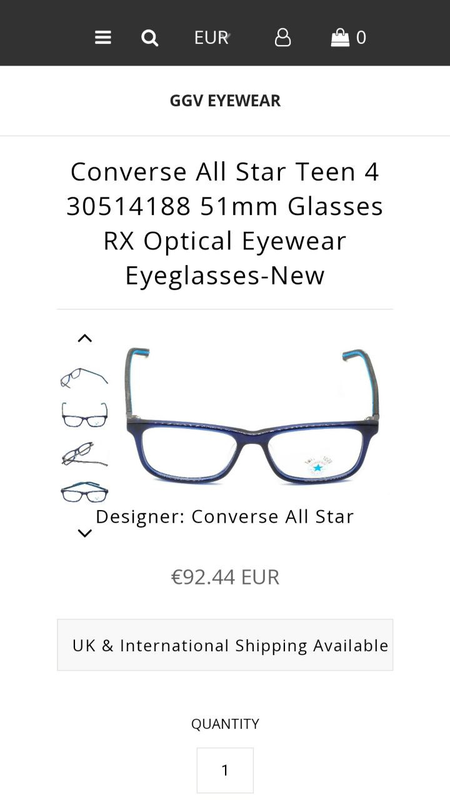Show previous thumbnails with up chevron
Viewport: 450px width, 800px height.
[x=85, y=338]
